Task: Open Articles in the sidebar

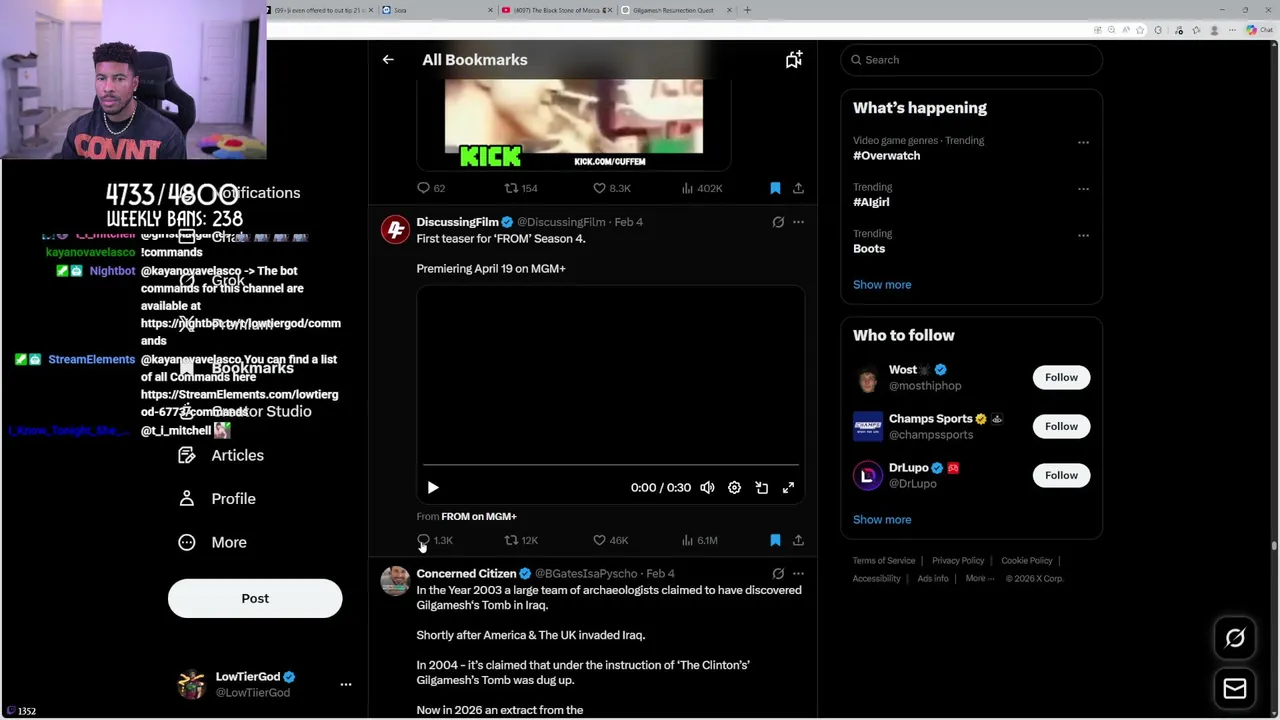Action: pyautogui.click(x=222, y=456)
